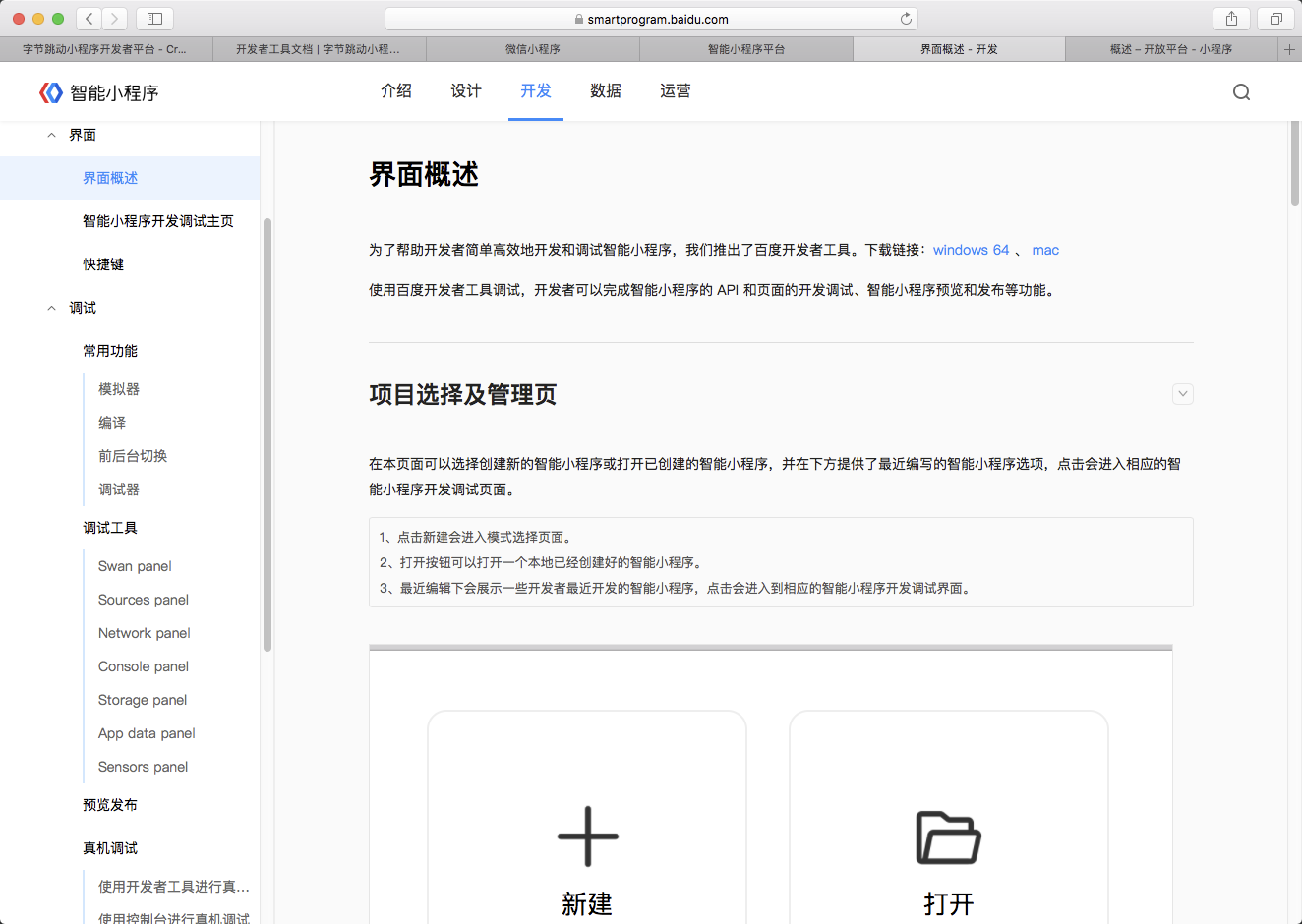Go to 编译 in the sidebar

112,423
